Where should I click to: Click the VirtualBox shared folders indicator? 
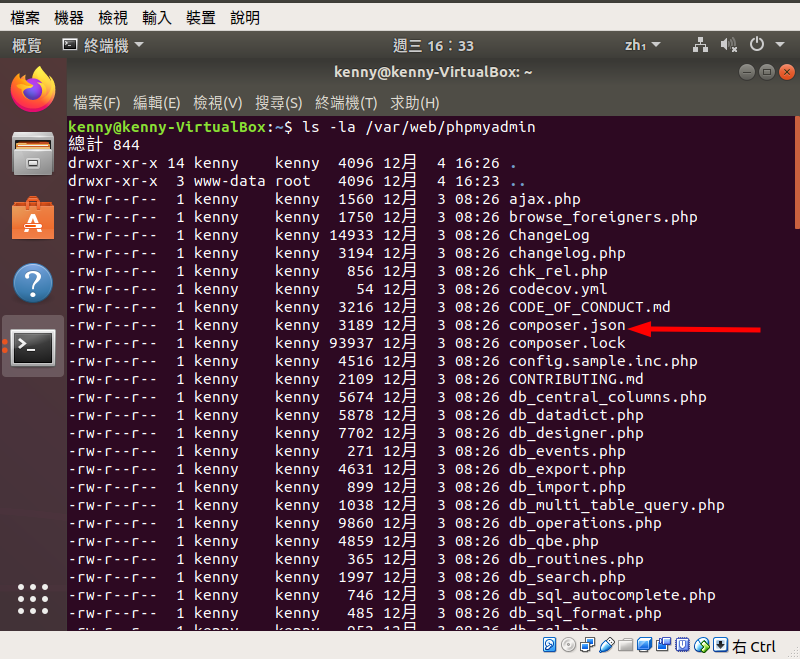(x=625, y=645)
